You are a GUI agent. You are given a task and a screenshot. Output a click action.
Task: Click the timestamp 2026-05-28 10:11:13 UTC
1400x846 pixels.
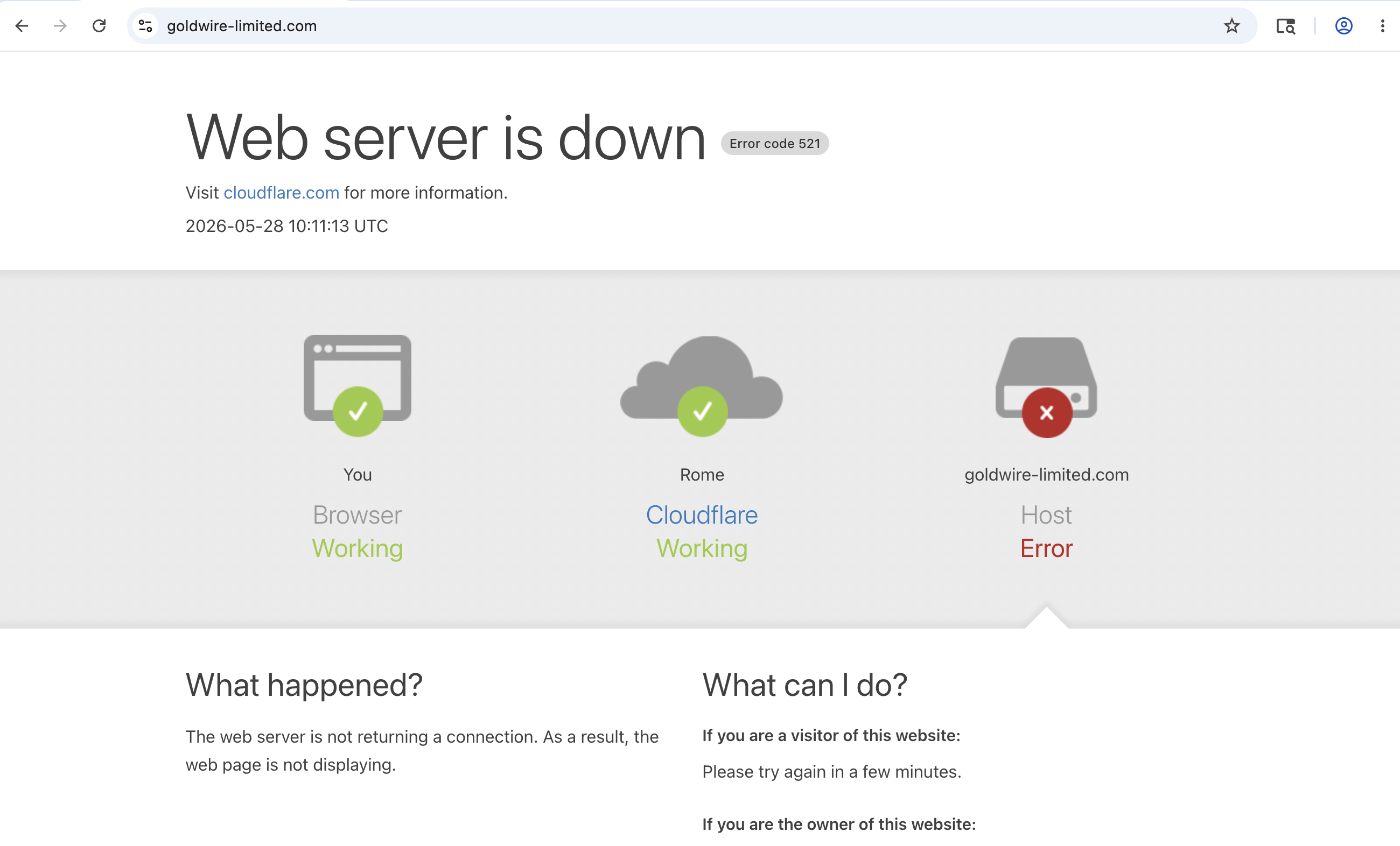pos(287,226)
